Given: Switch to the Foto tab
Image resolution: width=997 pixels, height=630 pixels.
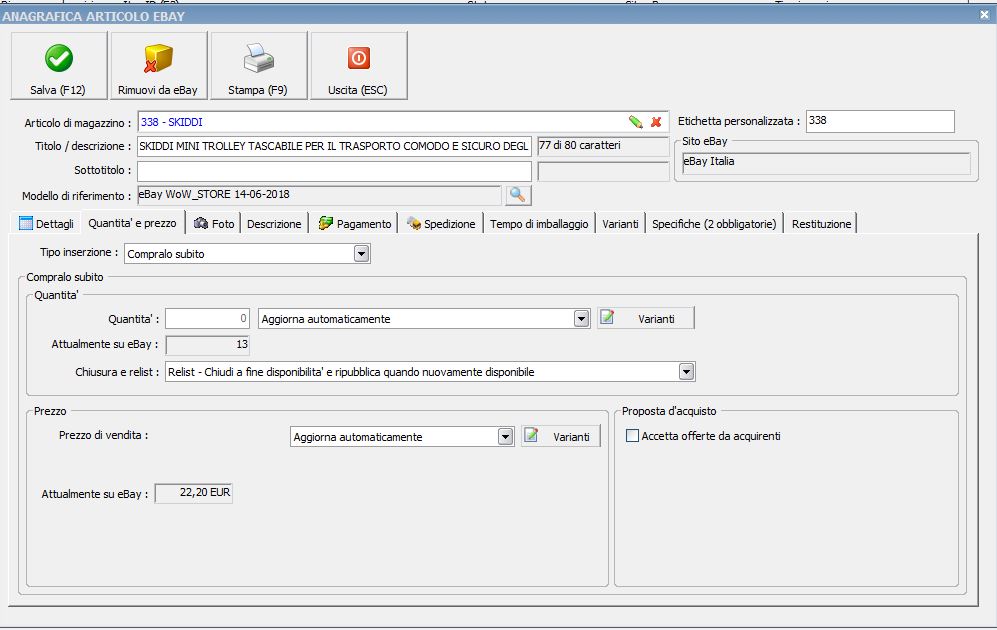Looking at the screenshot, I should pyautogui.click(x=214, y=224).
